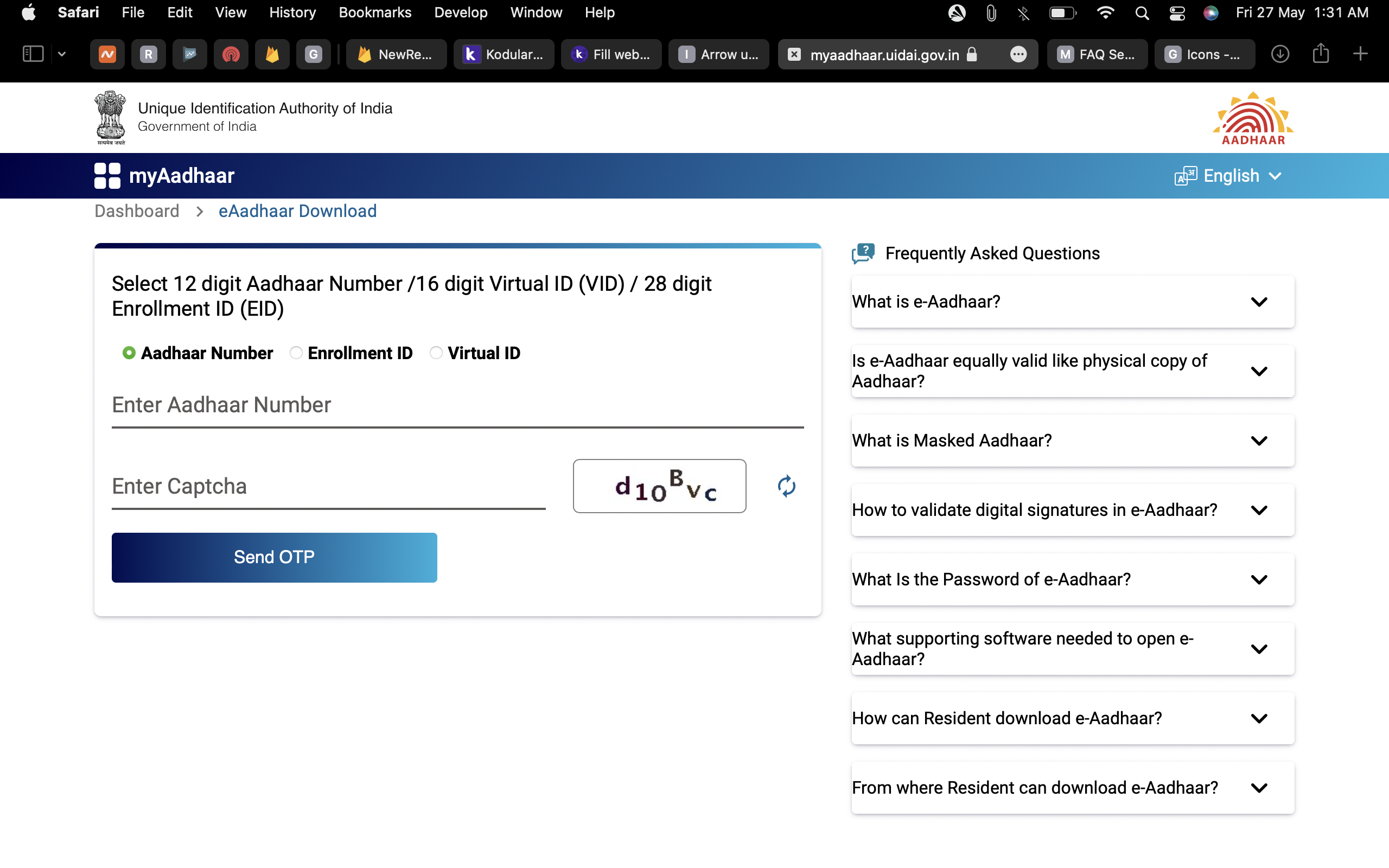Click the Safari share icon

[1321, 54]
